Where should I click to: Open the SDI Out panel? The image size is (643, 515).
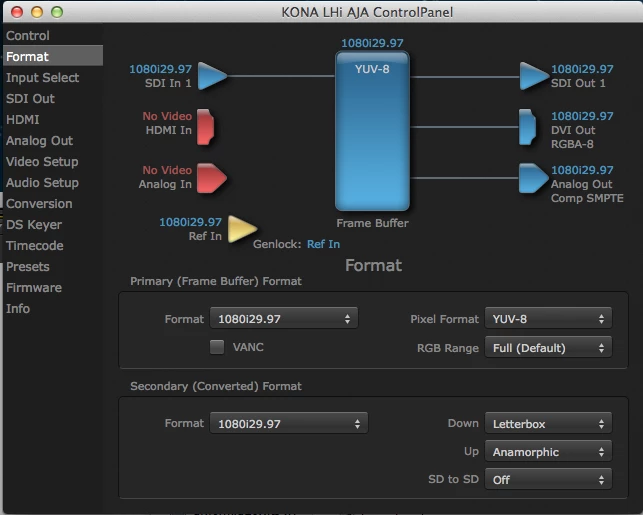click(53, 98)
